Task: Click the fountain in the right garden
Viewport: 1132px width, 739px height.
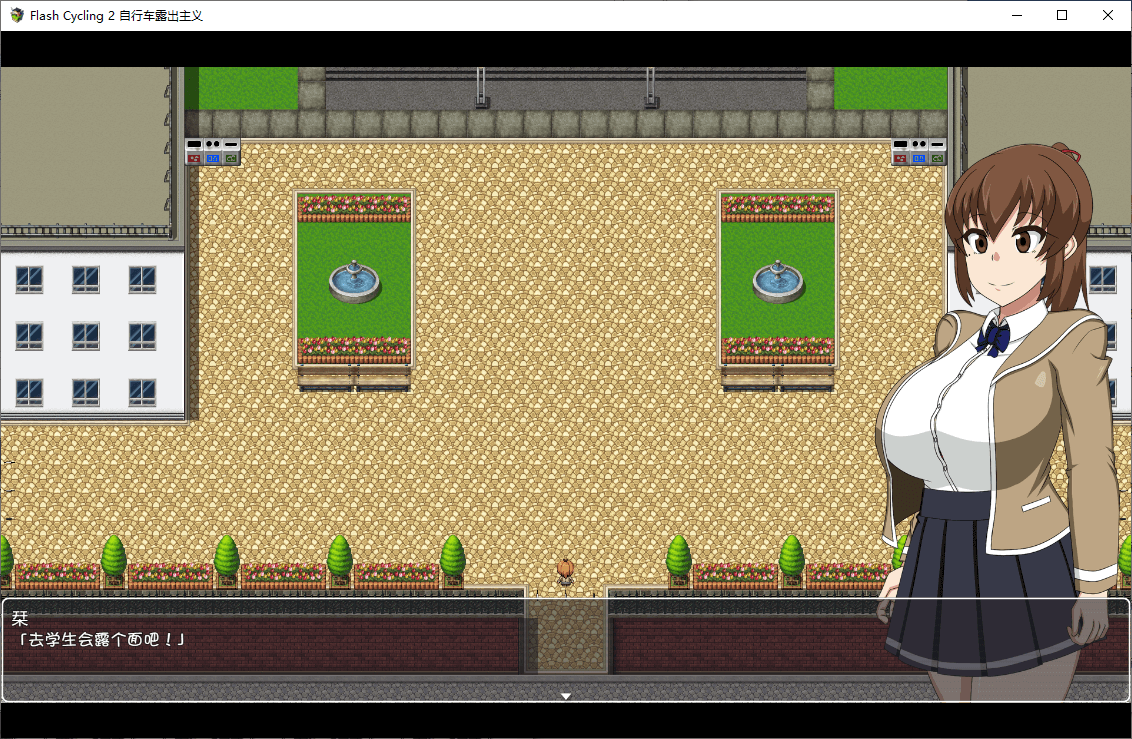Action: (x=778, y=282)
